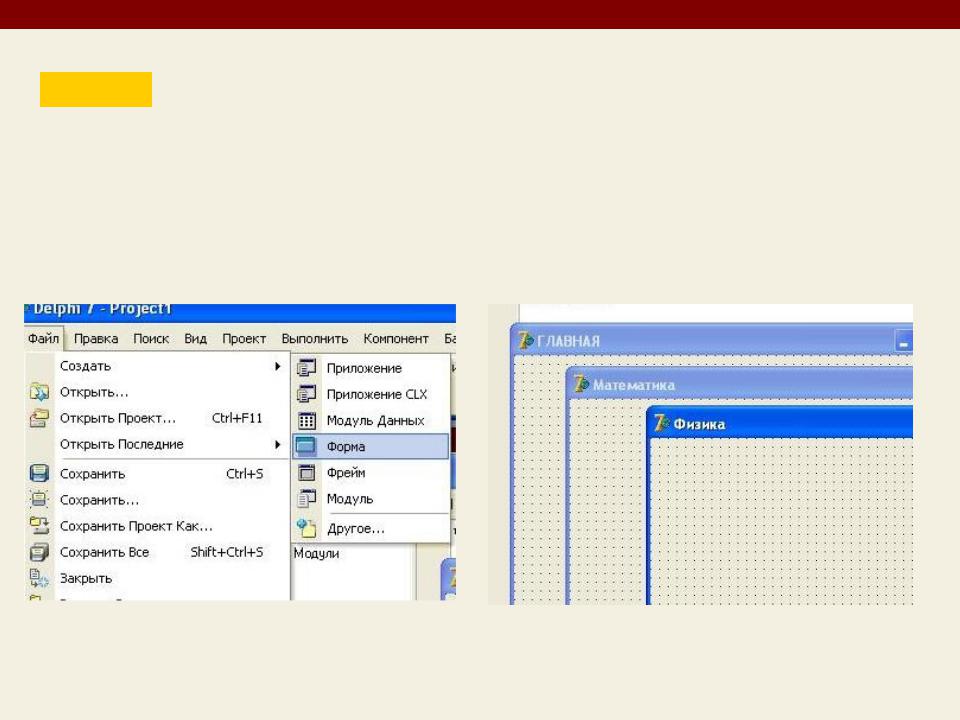960x720 pixels.
Task: Open the Компонент menu
Action: [x=396, y=339]
